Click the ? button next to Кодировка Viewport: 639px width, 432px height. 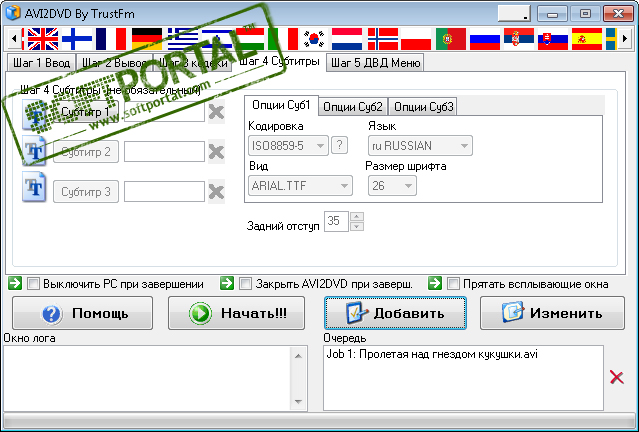(x=339, y=145)
